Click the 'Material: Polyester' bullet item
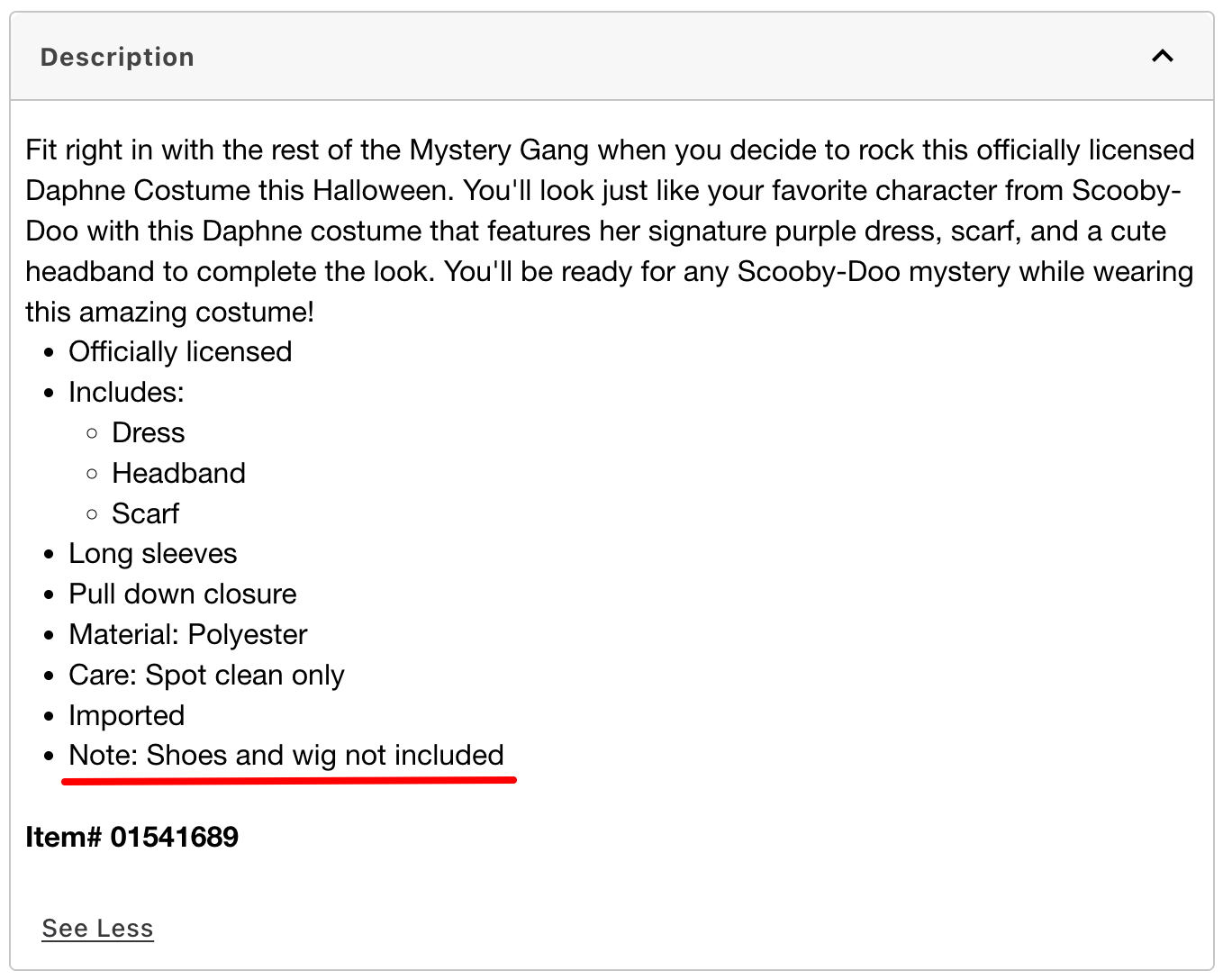The height and width of the screenshot is (980, 1223). point(187,634)
